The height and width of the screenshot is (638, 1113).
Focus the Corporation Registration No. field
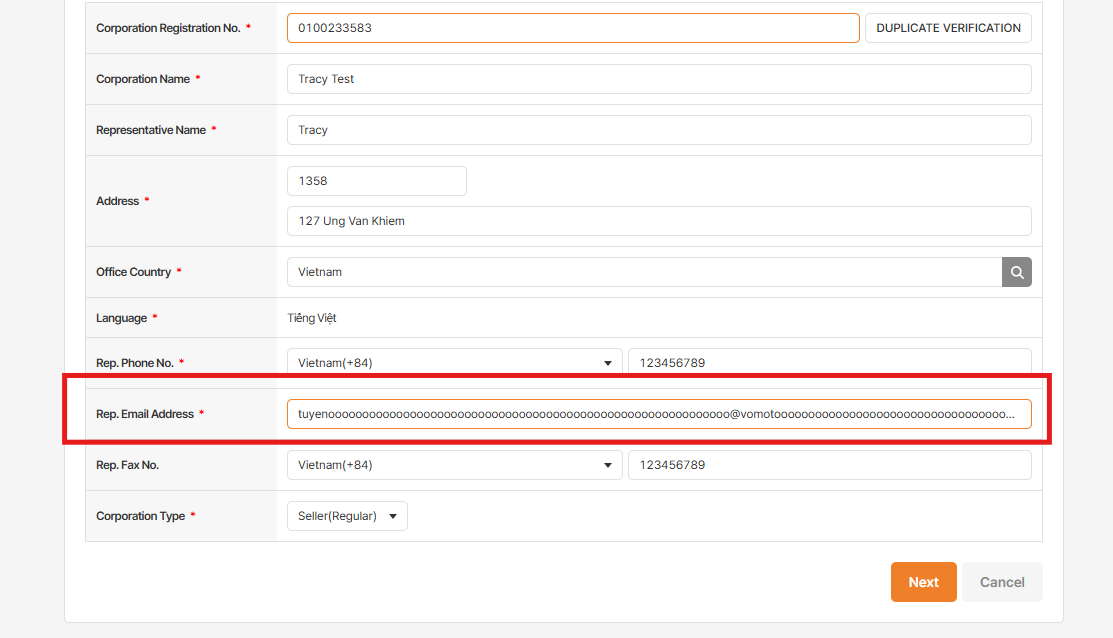(573, 28)
